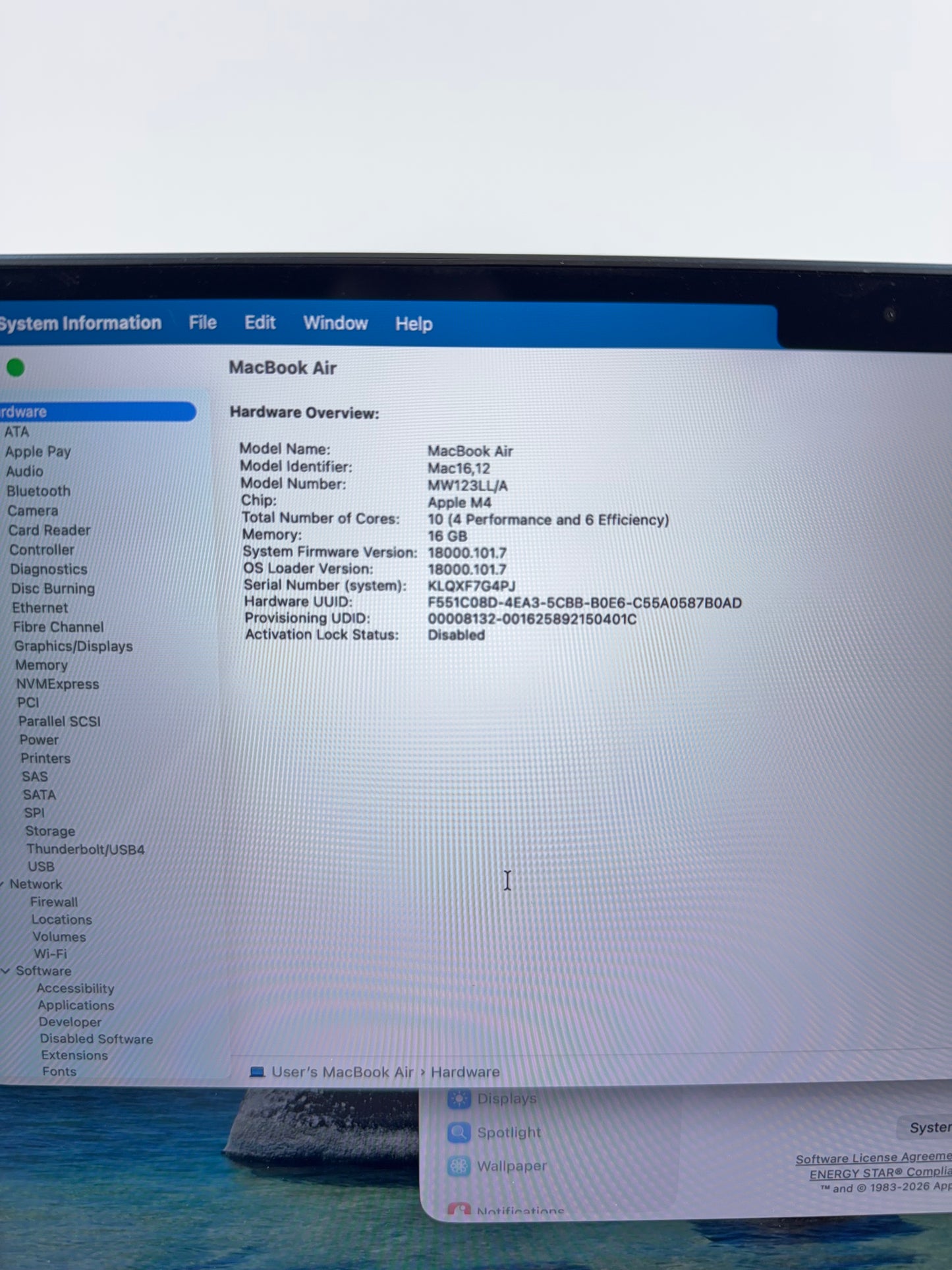Open Software License Agreement link in Settings
952x1270 pixels.
click(x=874, y=1158)
